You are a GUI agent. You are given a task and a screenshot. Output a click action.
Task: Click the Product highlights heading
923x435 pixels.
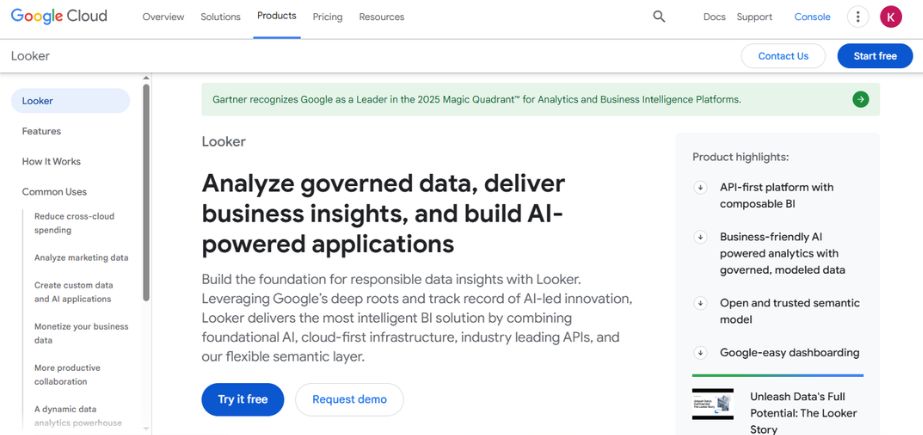click(740, 157)
